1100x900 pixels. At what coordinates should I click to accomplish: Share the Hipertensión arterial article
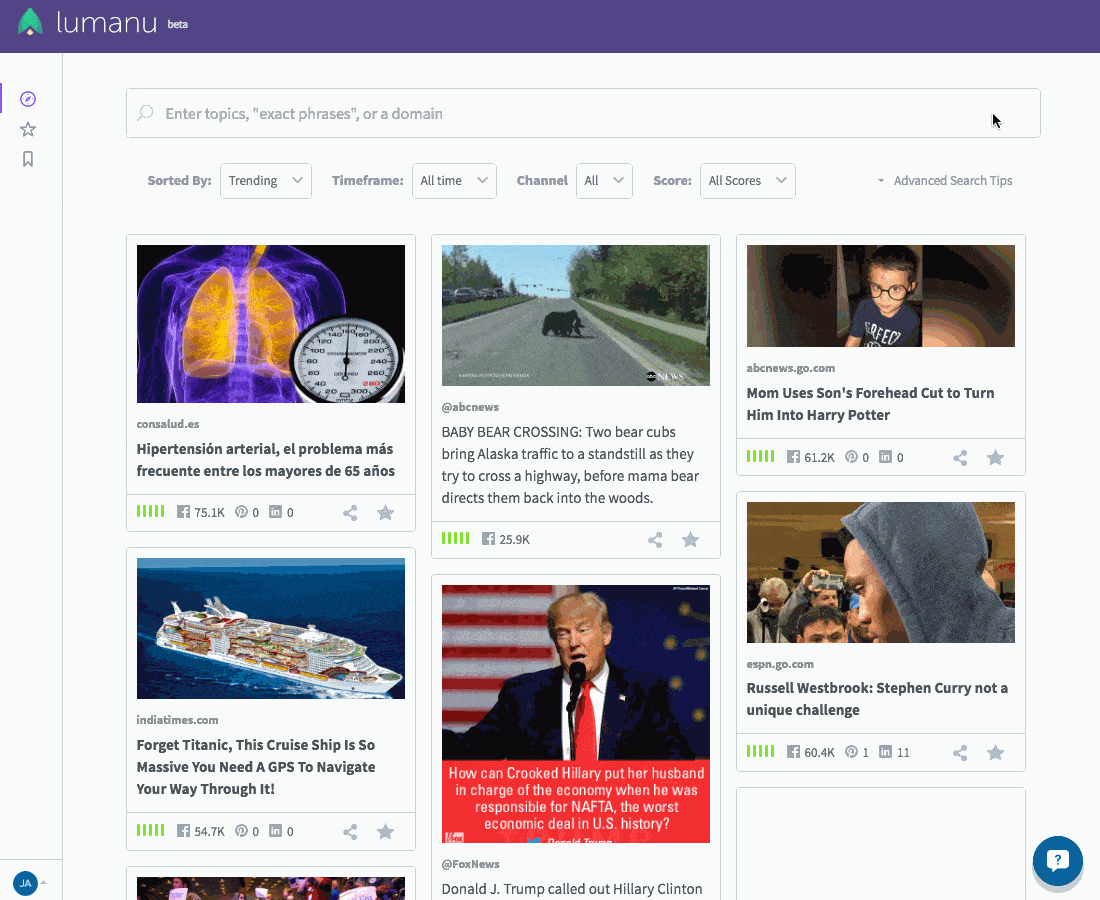pyautogui.click(x=350, y=513)
